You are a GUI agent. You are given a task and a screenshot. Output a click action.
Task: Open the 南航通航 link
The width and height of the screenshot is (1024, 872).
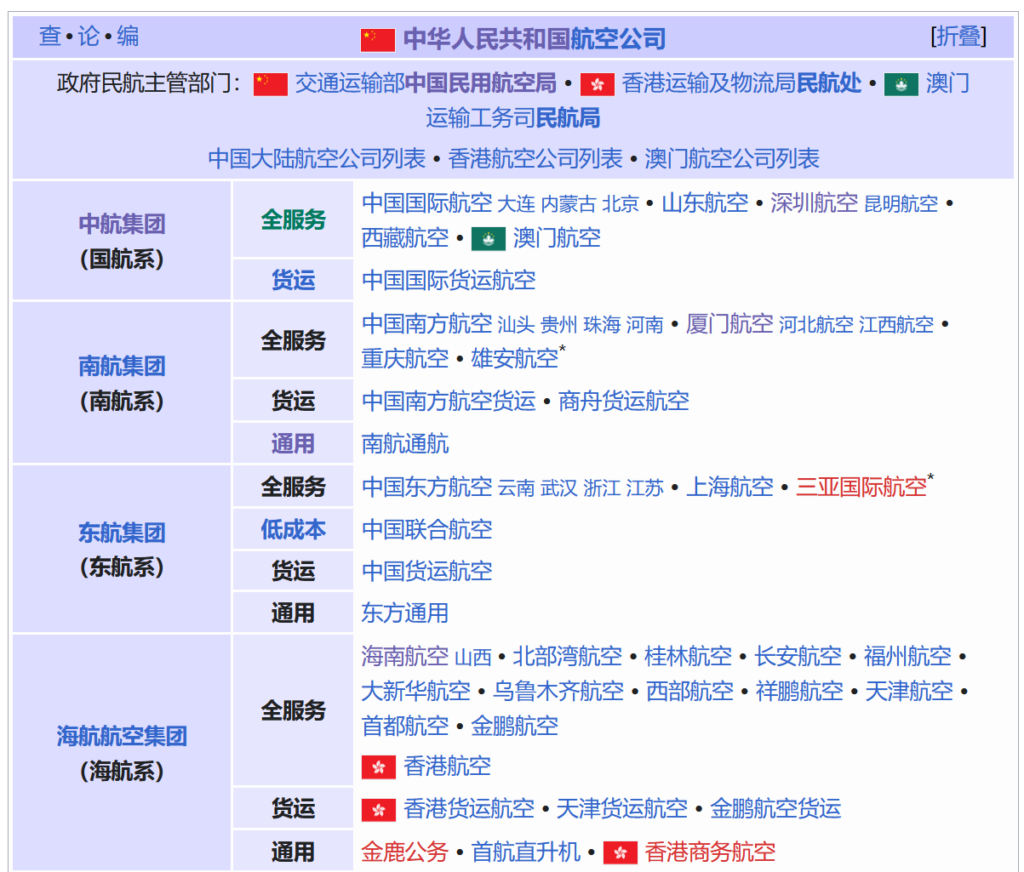(x=406, y=444)
